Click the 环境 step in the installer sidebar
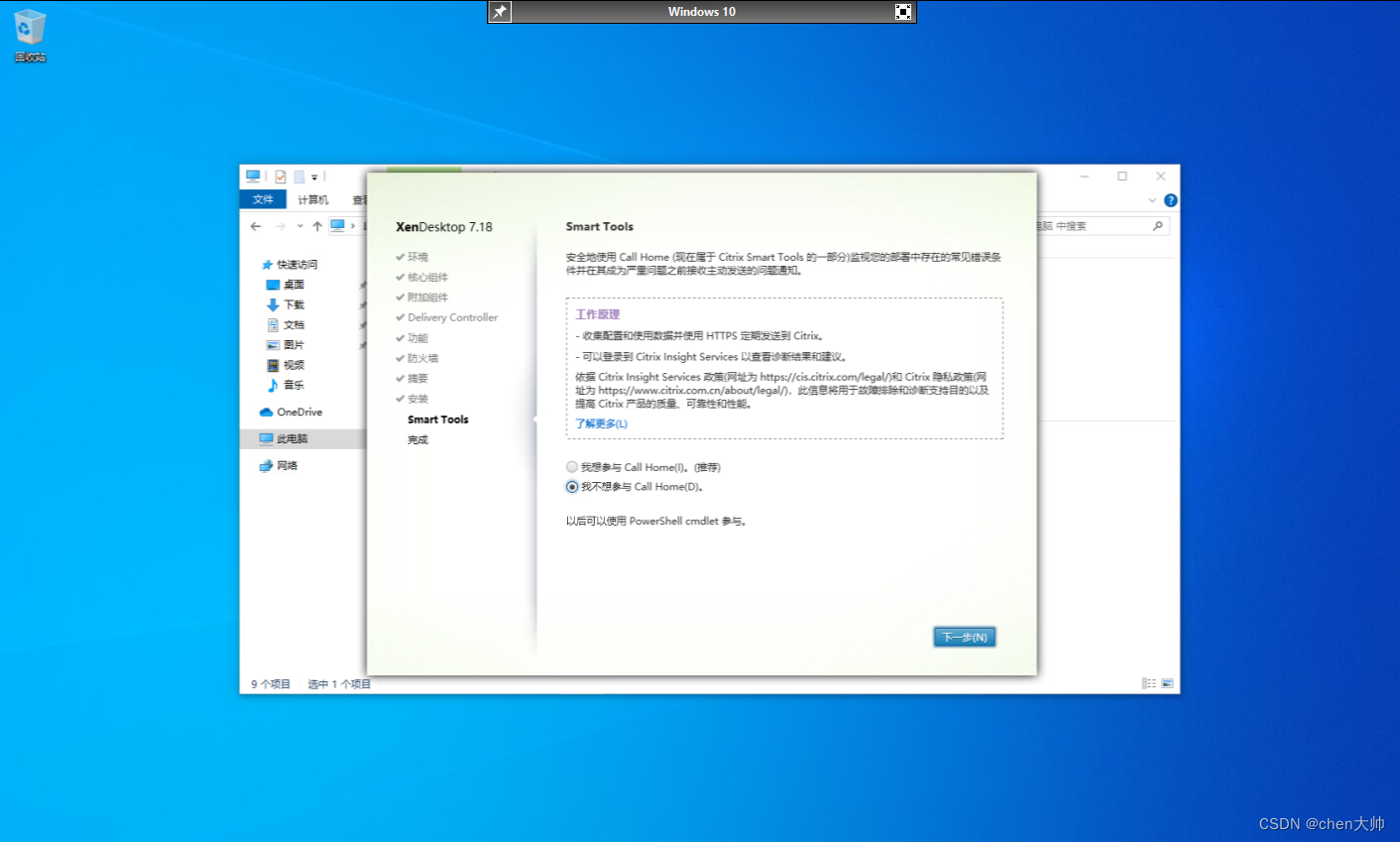 [417, 257]
